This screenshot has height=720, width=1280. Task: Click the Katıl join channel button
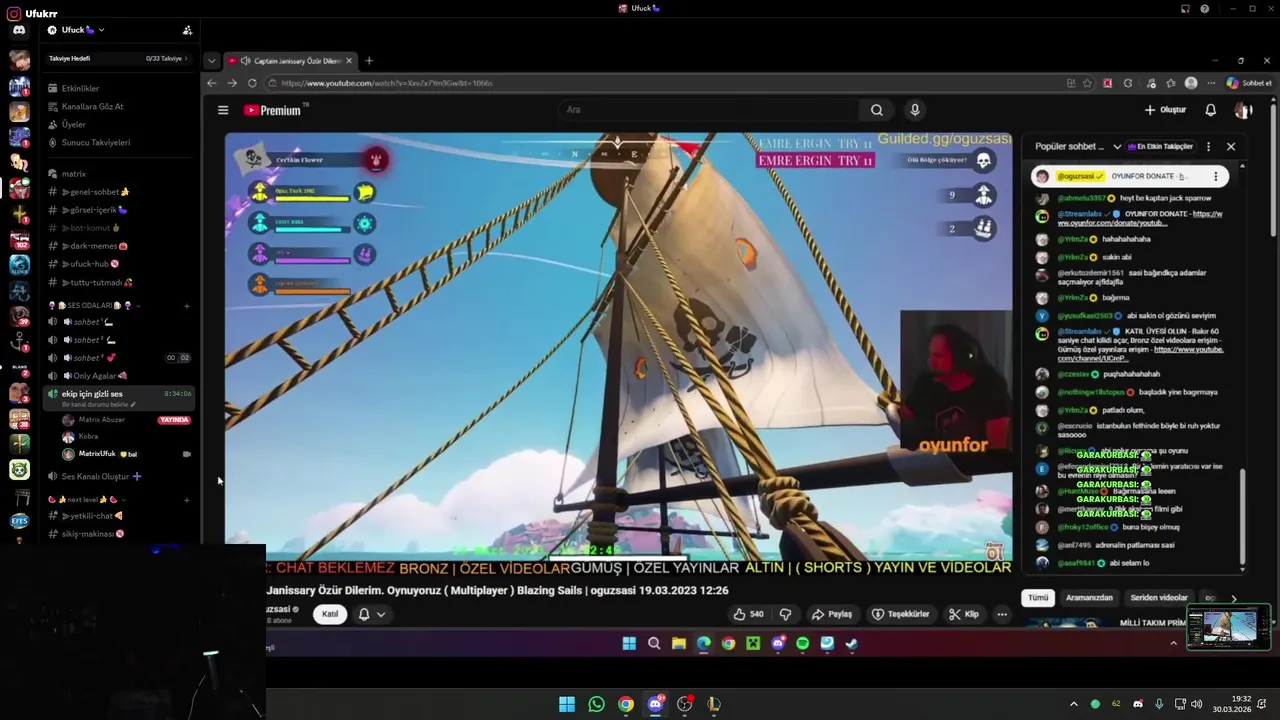[330, 614]
